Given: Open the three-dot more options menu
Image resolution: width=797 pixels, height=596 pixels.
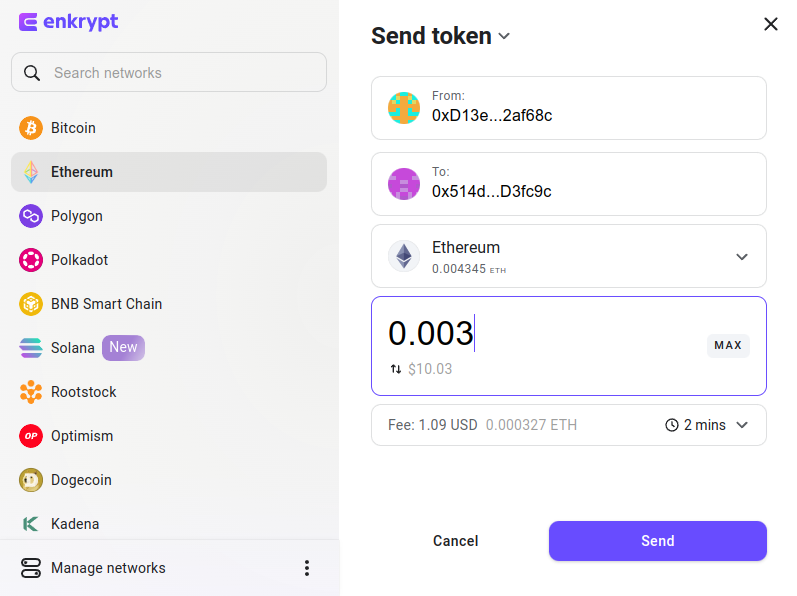Looking at the screenshot, I should pyautogui.click(x=306, y=568).
